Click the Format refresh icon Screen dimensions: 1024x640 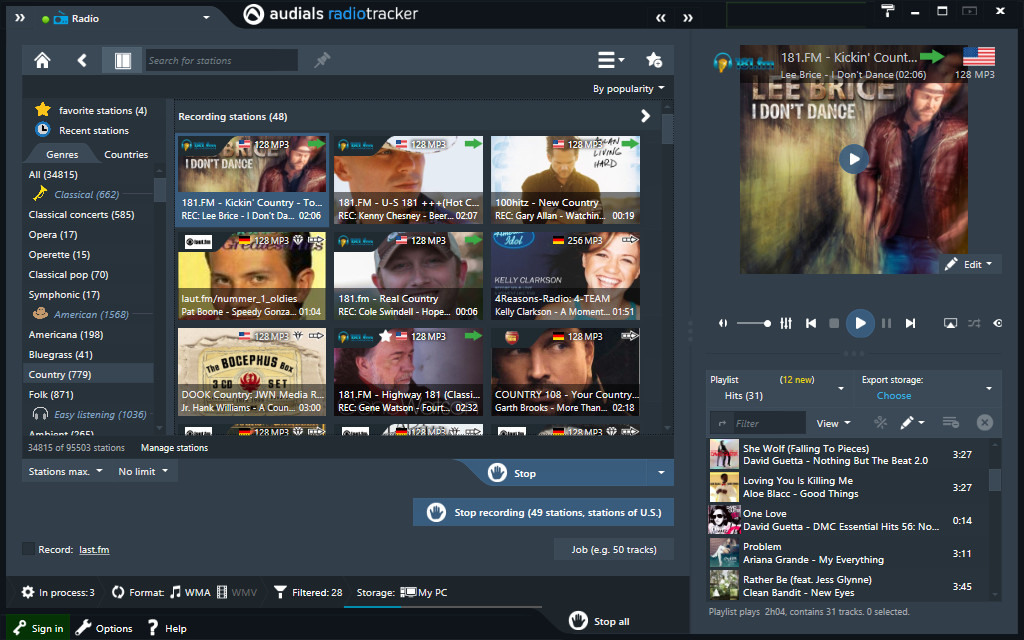coord(118,592)
